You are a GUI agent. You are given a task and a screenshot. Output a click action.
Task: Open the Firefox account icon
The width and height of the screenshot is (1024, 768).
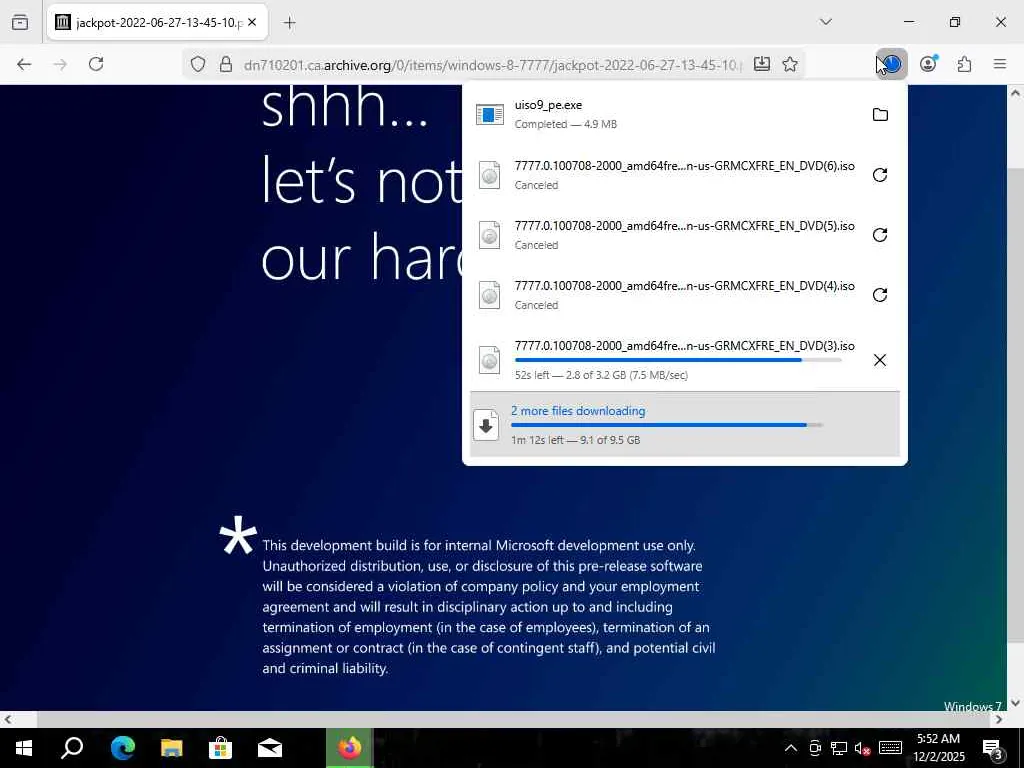928,64
